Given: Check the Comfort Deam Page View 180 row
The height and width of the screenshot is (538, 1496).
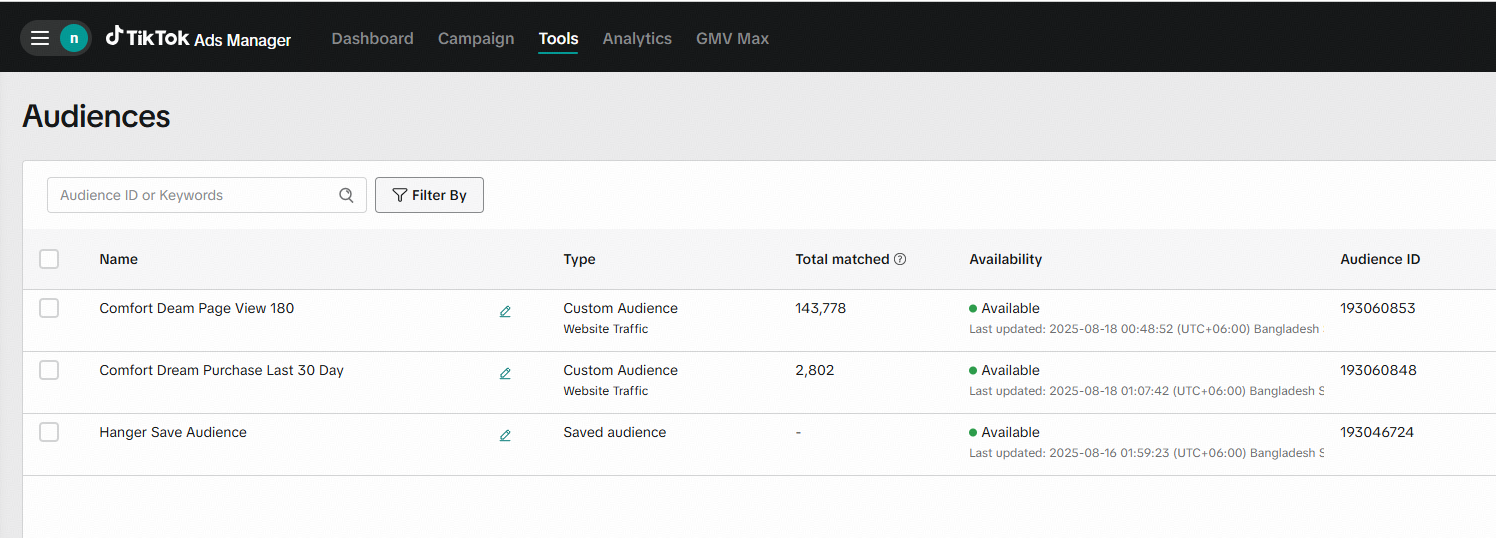Looking at the screenshot, I should [x=49, y=308].
